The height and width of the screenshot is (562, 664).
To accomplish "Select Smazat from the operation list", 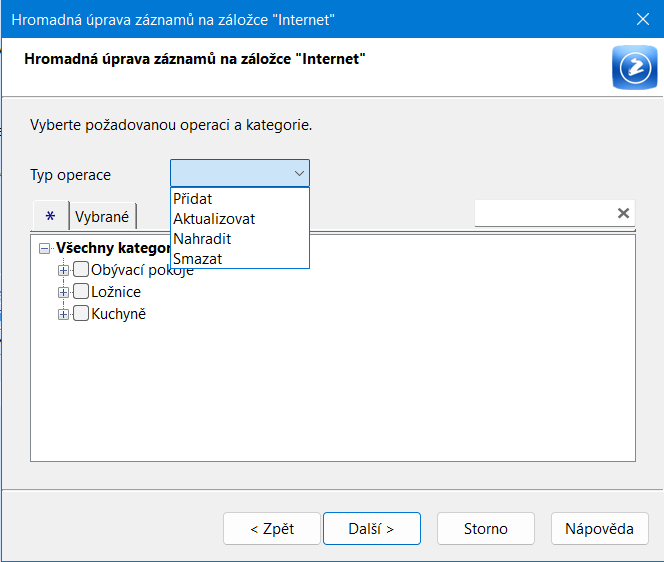I will (197, 259).
